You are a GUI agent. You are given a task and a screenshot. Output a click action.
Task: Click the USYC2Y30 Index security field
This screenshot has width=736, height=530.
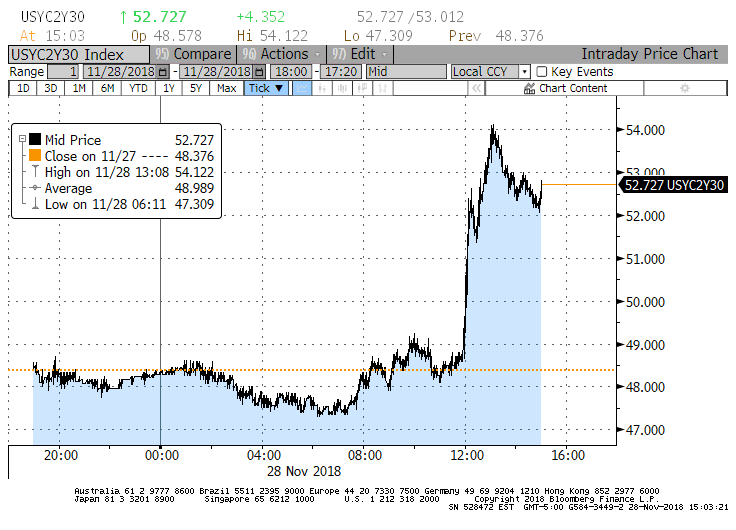[79, 54]
